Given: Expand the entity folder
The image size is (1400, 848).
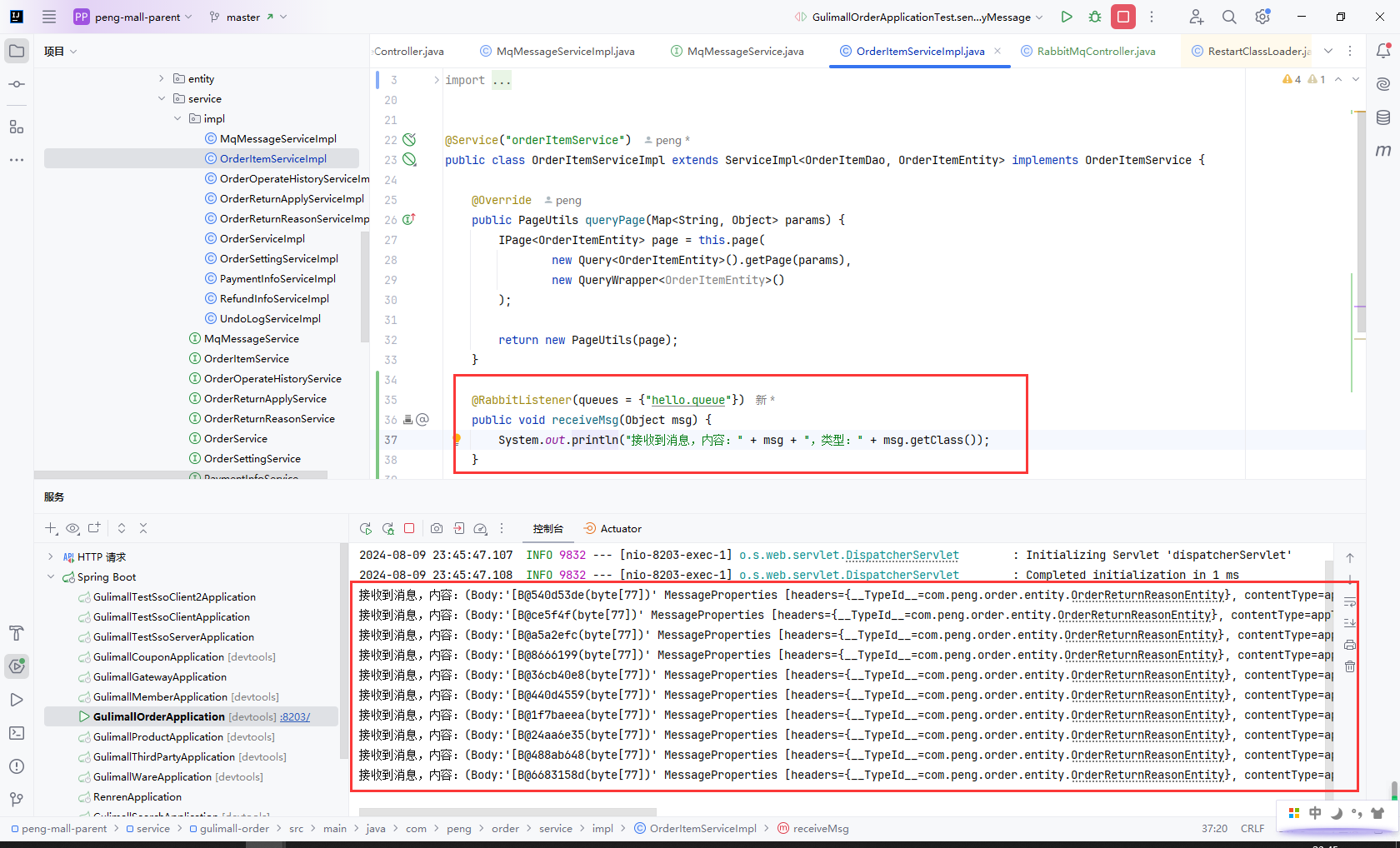Looking at the screenshot, I should (x=162, y=78).
